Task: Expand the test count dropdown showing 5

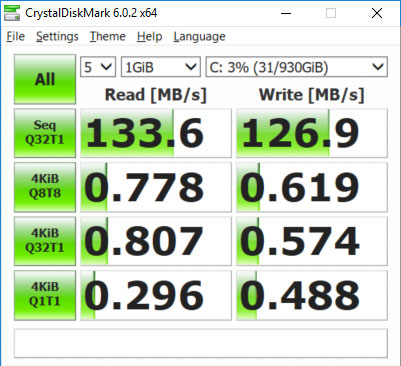Action: click(98, 67)
